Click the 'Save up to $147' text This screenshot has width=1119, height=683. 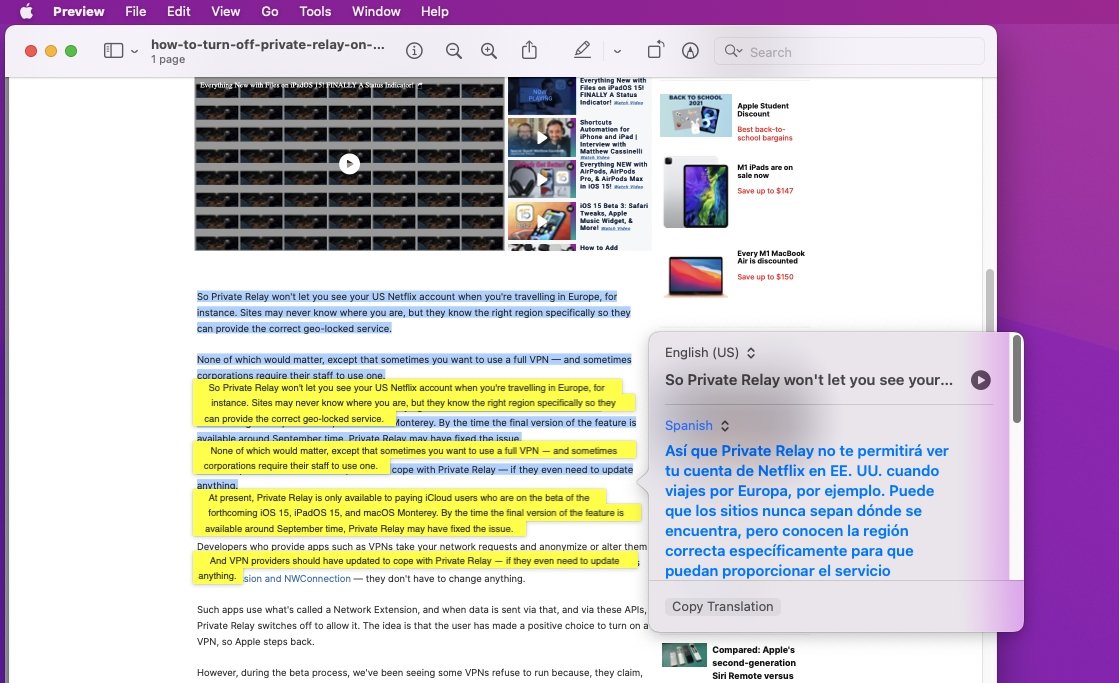765,191
